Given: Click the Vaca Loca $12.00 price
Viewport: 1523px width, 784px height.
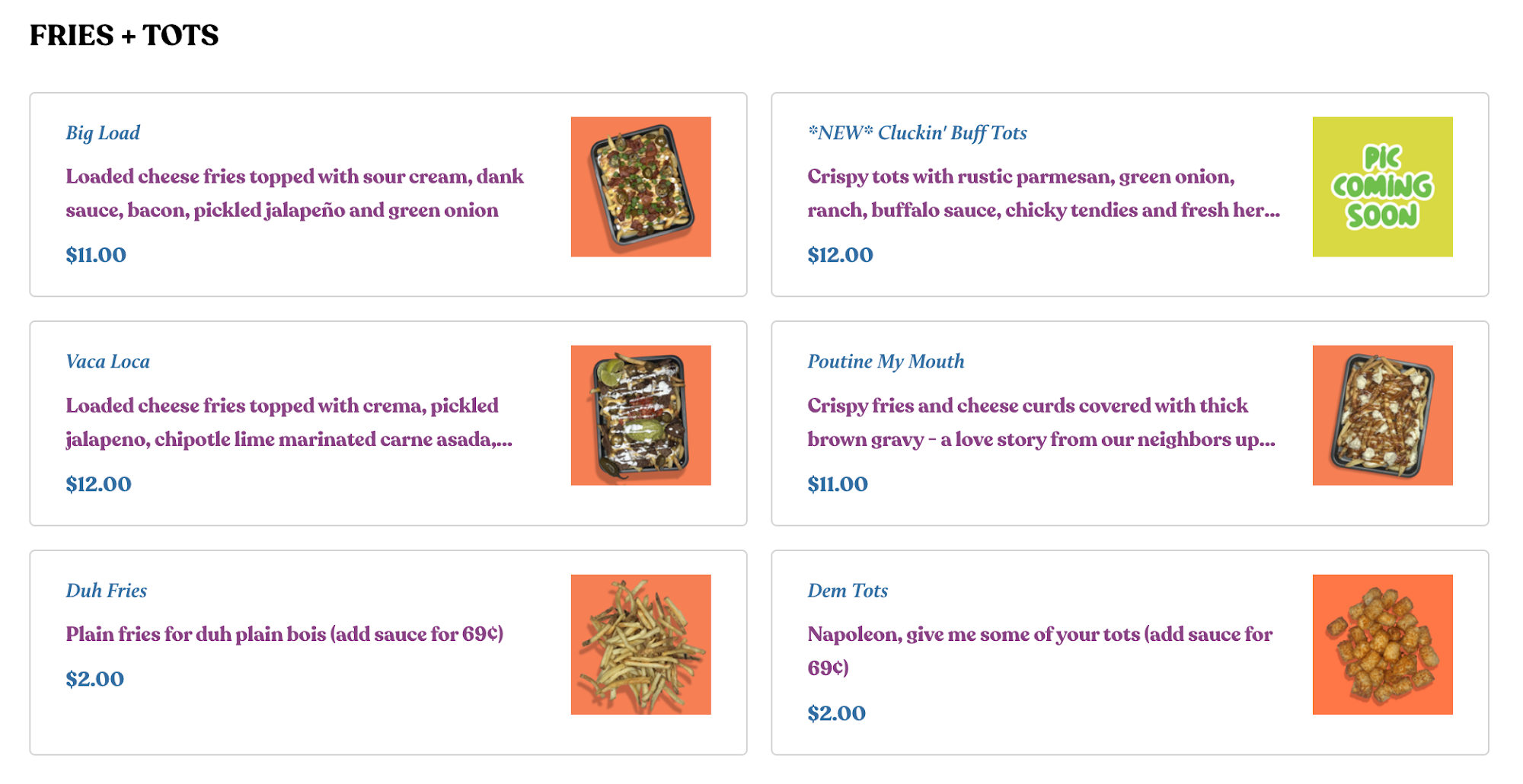Looking at the screenshot, I should pos(98,484).
